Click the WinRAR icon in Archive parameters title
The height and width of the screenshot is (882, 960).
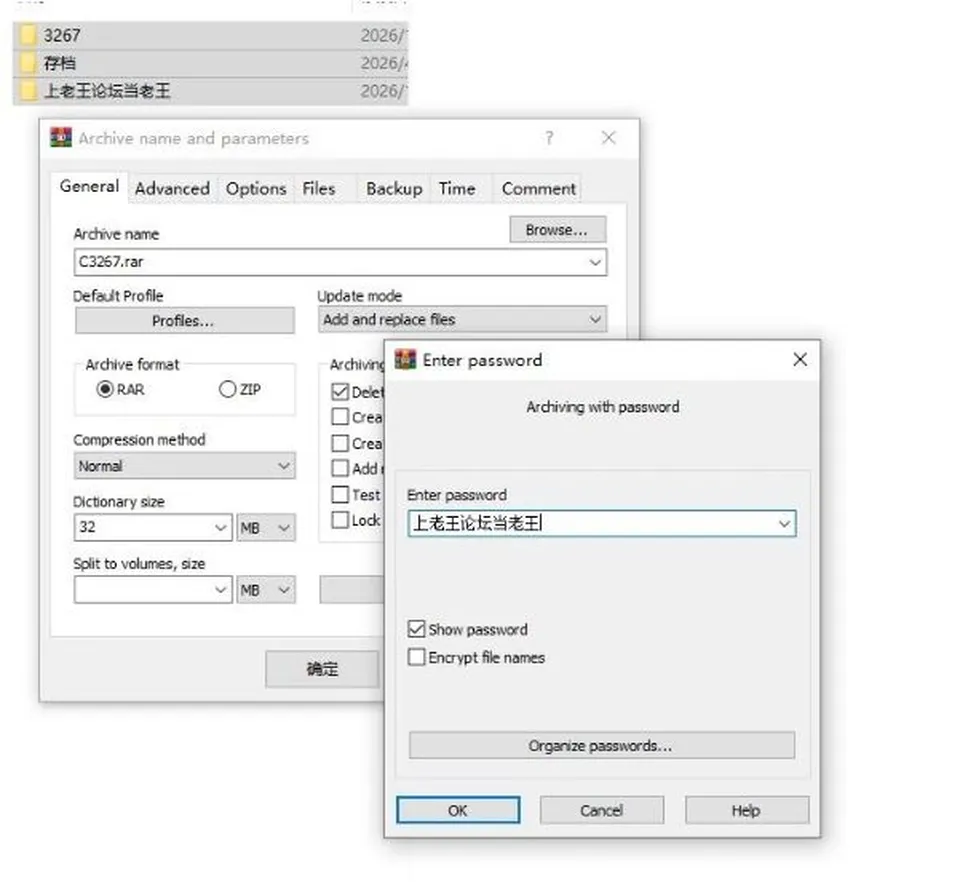point(61,138)
